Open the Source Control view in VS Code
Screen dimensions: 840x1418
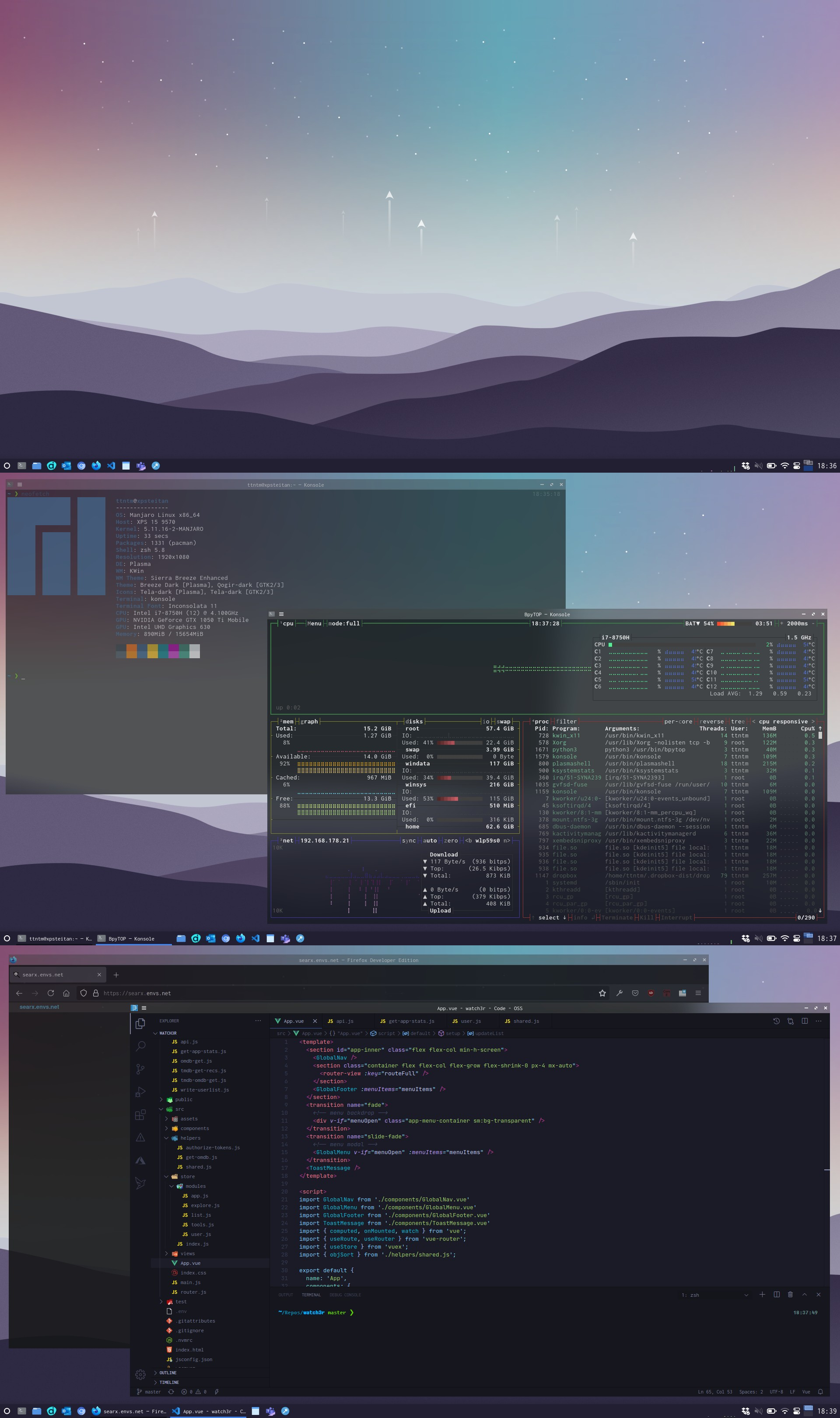tap(140, 1068)
